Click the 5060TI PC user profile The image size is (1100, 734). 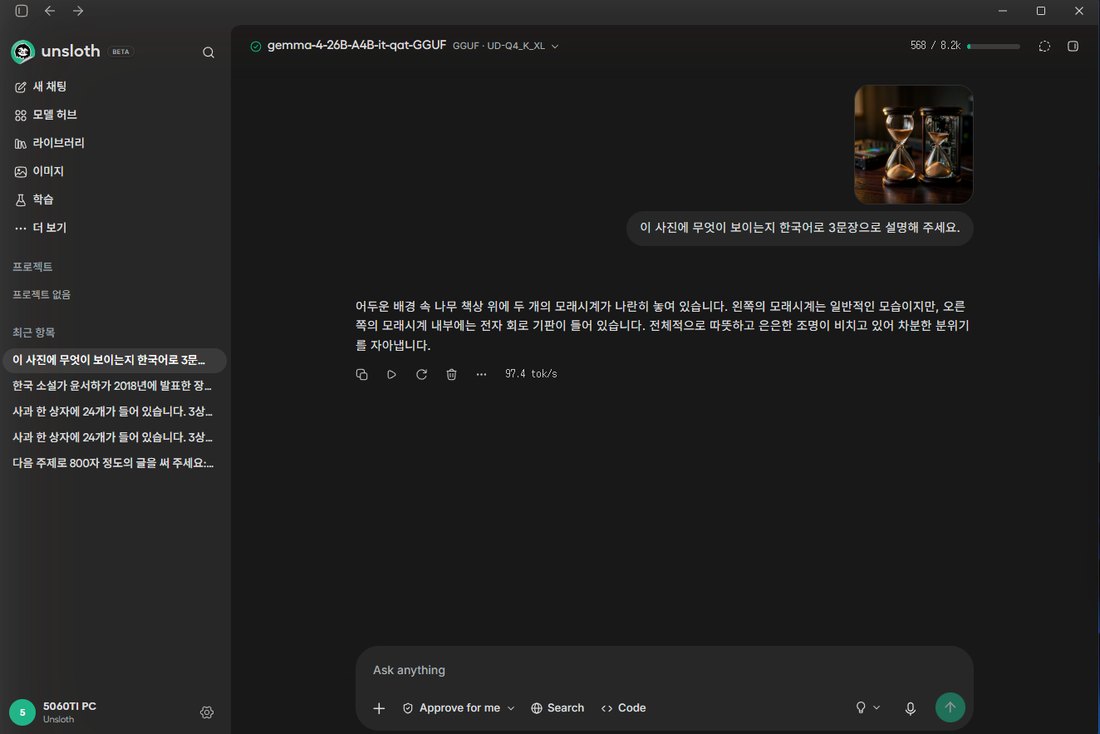tap(53, 712)
